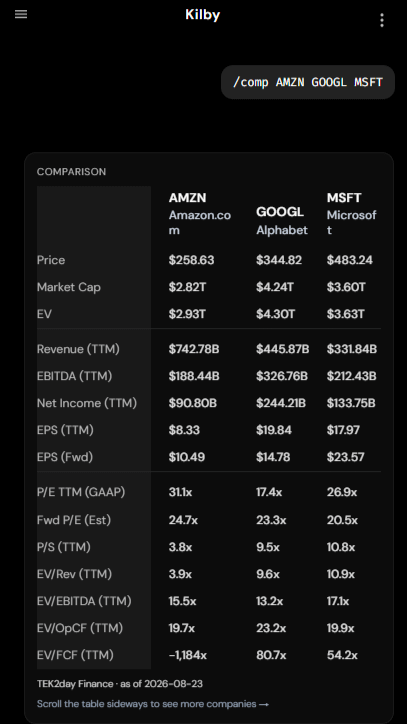Click Alphabet's $4.24T market cap value
The width and height of the screenshot is (407, 724).
click(x=275, y=287)
